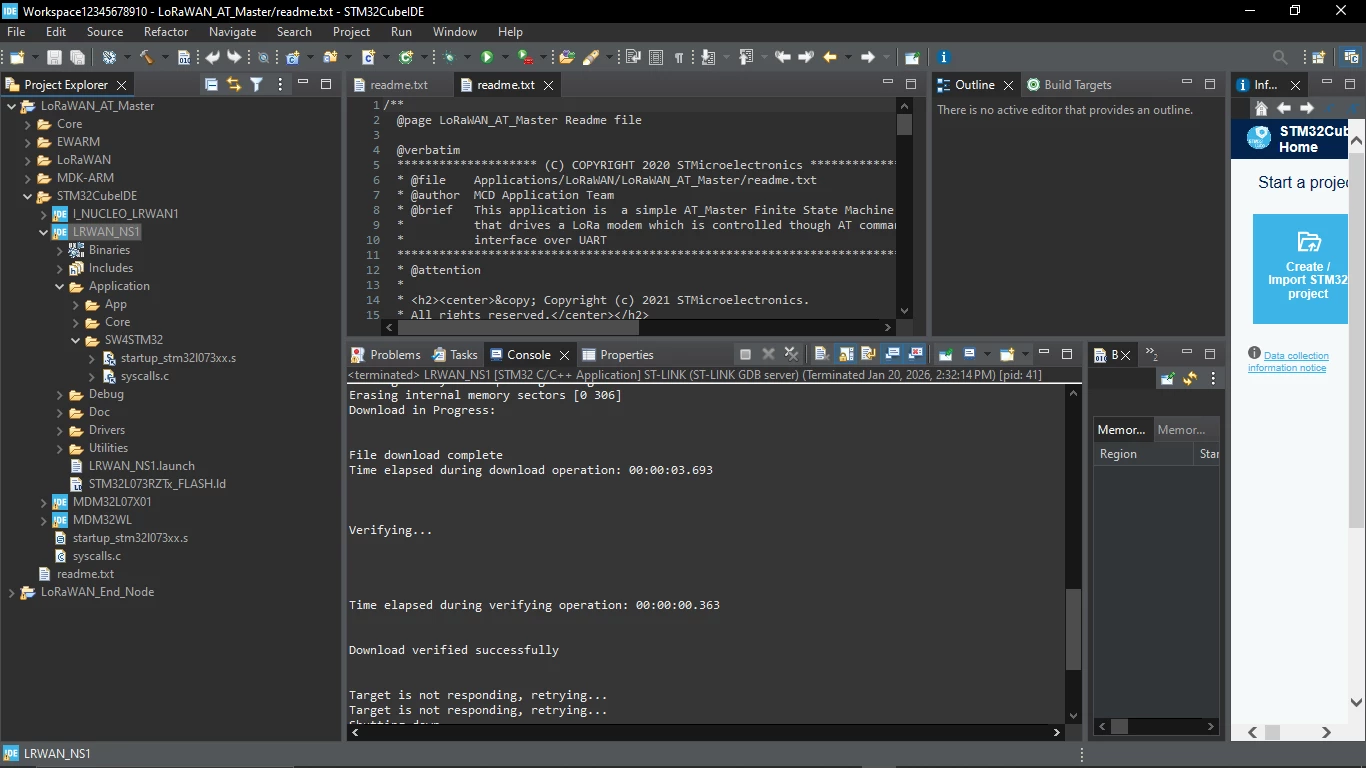The height and width of the screenshot is (768, 1366).
Task: Click the Open Element folder icon
Action: coord(567,57)
